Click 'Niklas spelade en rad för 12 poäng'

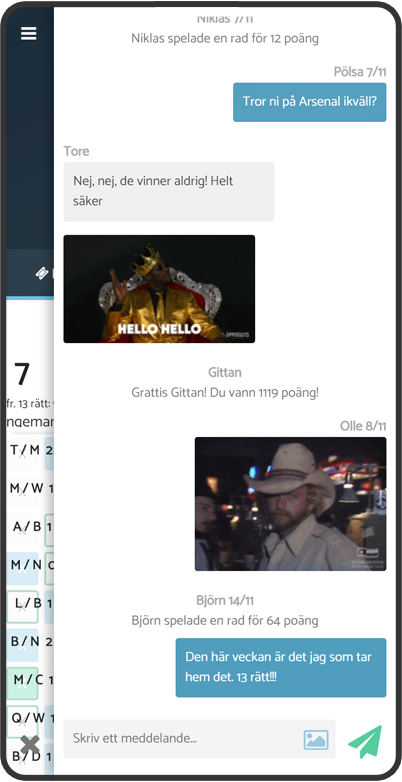pos(225,38)
